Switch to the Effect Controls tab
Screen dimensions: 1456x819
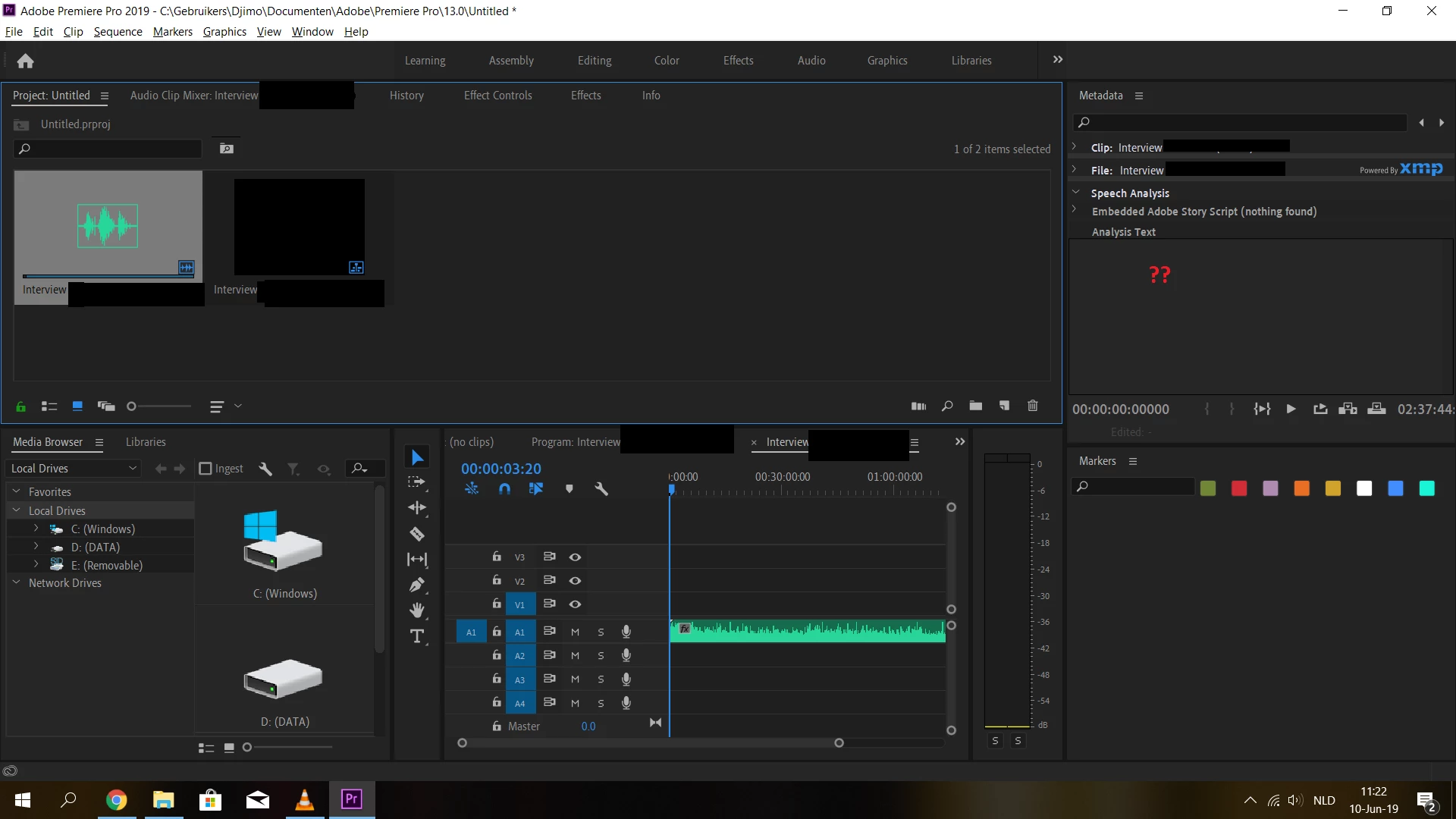497,96
